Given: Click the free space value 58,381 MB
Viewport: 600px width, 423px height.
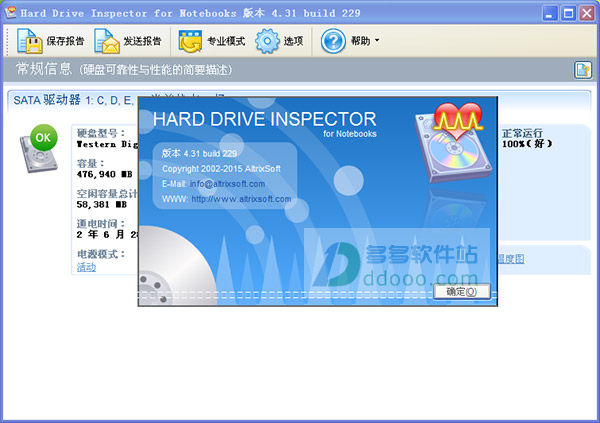Looking at the screenshot, I should (102, 205).
